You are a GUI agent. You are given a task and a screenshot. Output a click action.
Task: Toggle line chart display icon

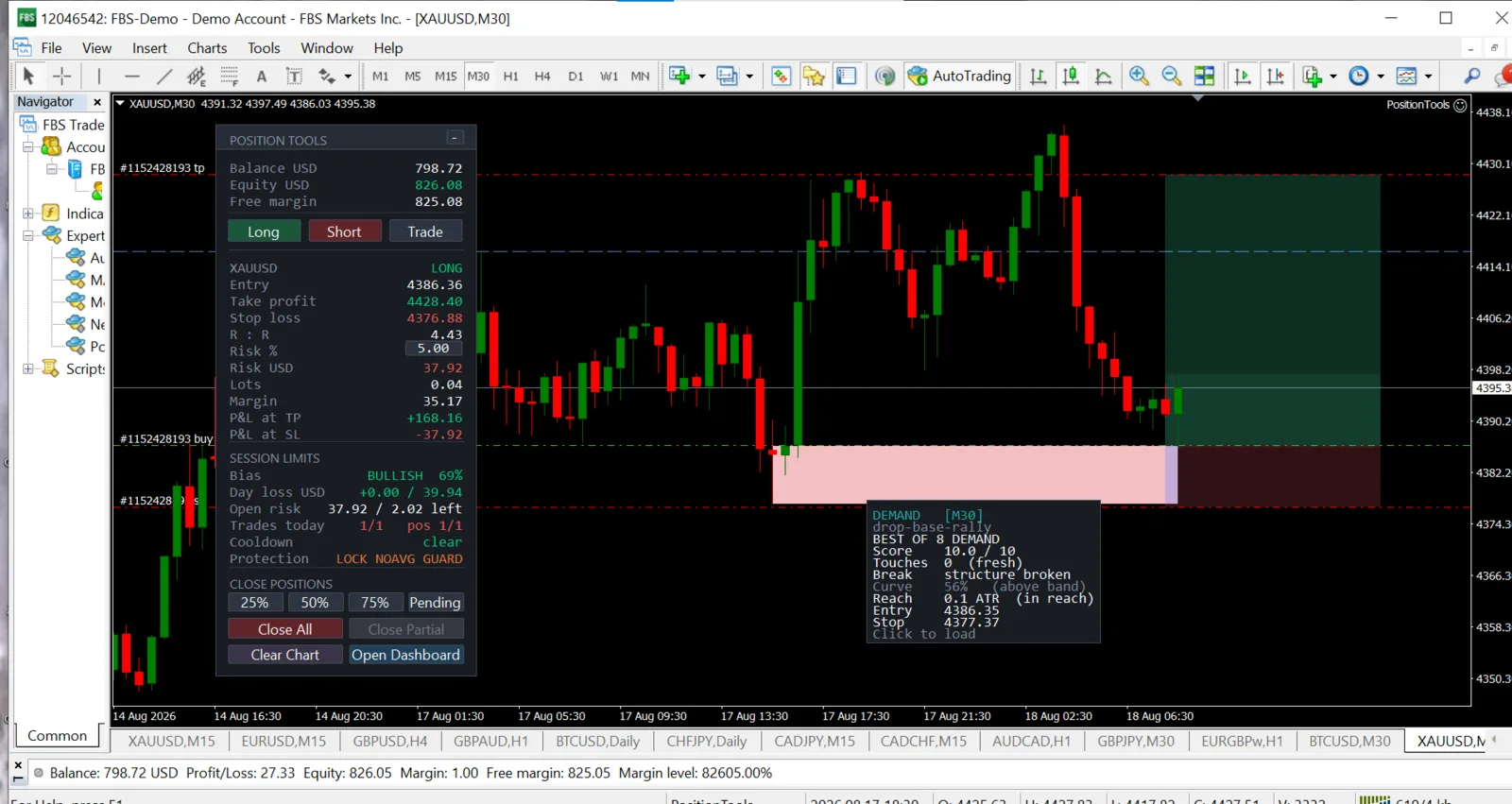tap(1103, 76)
